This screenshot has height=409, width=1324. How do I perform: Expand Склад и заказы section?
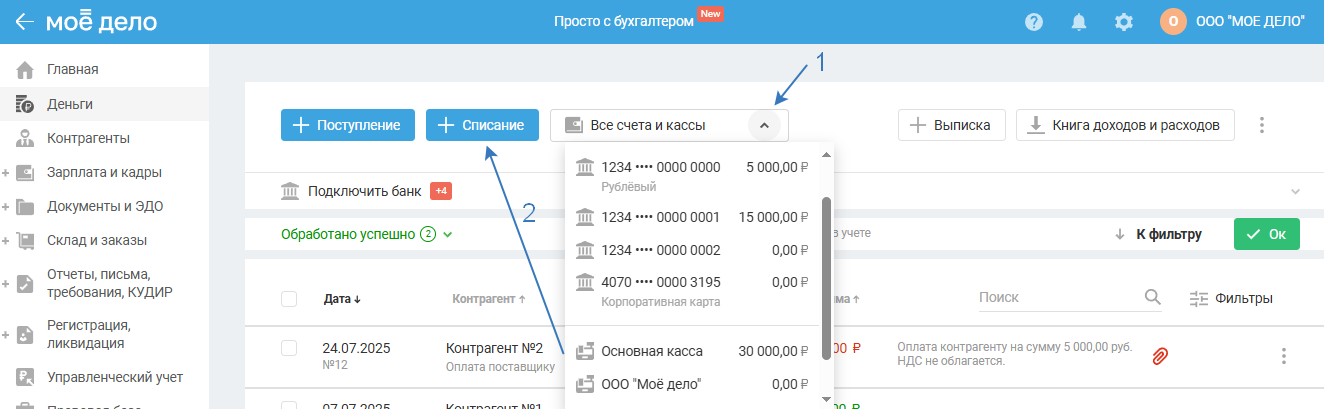(x=5, y=241)
